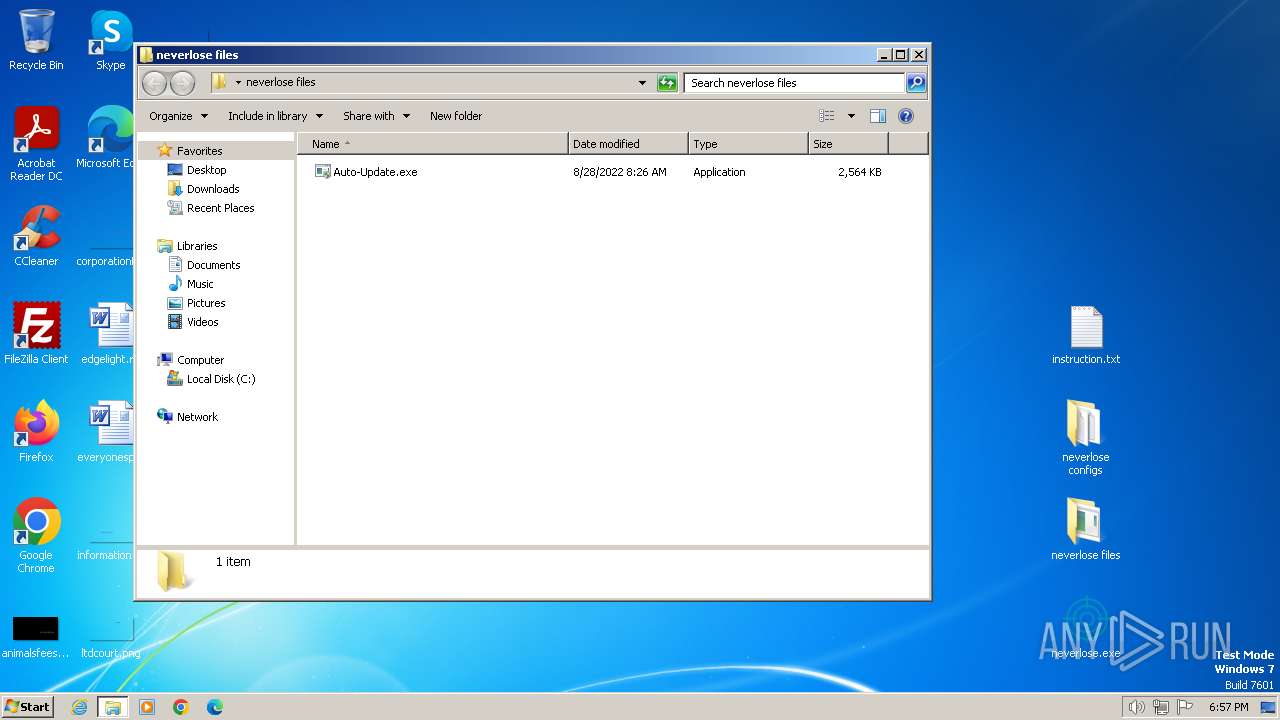Click the volume speaker tray icon
The image size is (1280, 720).
pyautogui.click(x=1136, y=707)
